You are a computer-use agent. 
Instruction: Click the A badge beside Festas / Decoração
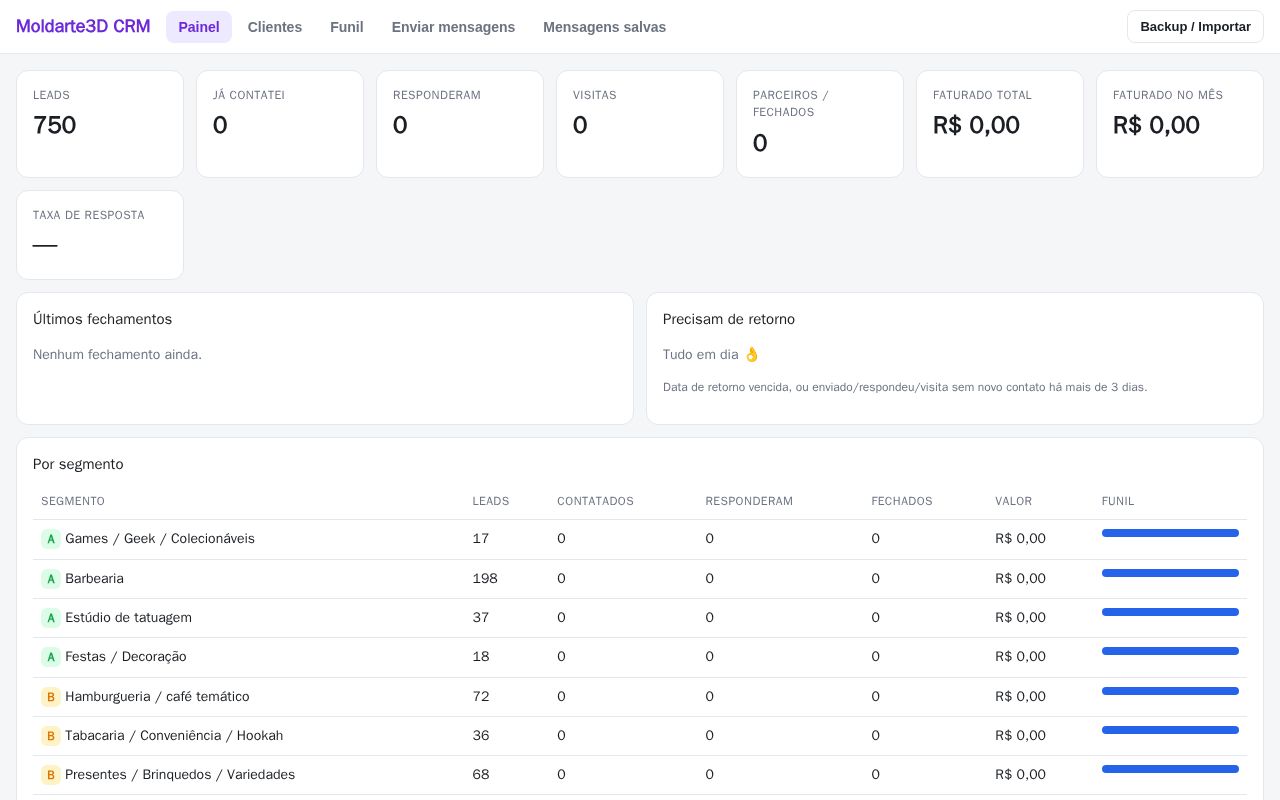coord(51,657)
